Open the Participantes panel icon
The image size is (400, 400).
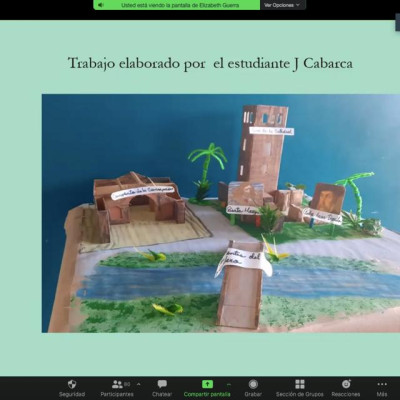coord(117,384)
